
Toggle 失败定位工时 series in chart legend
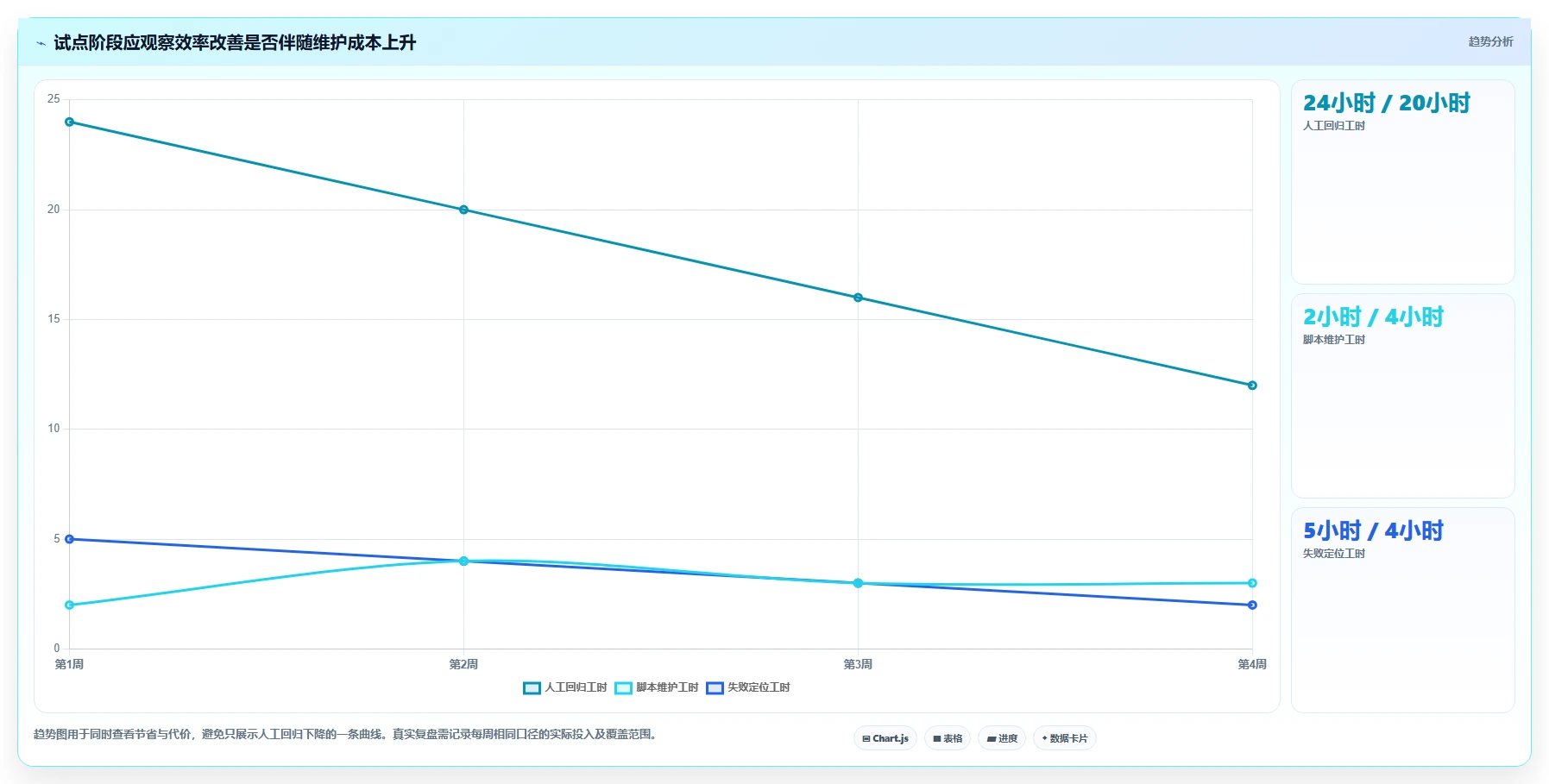pyautogui.click(x=748, y=687)
